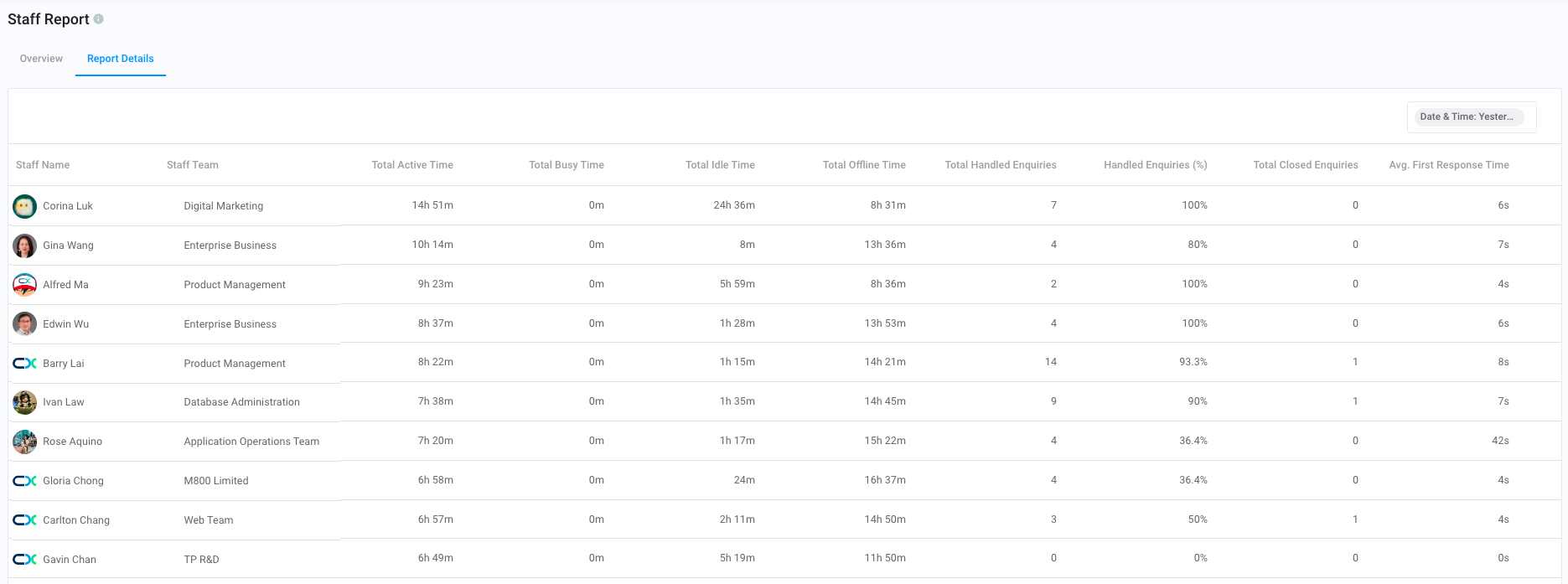
Task: Click Alfred Ma's avatar icon
Action: [24, 285]
